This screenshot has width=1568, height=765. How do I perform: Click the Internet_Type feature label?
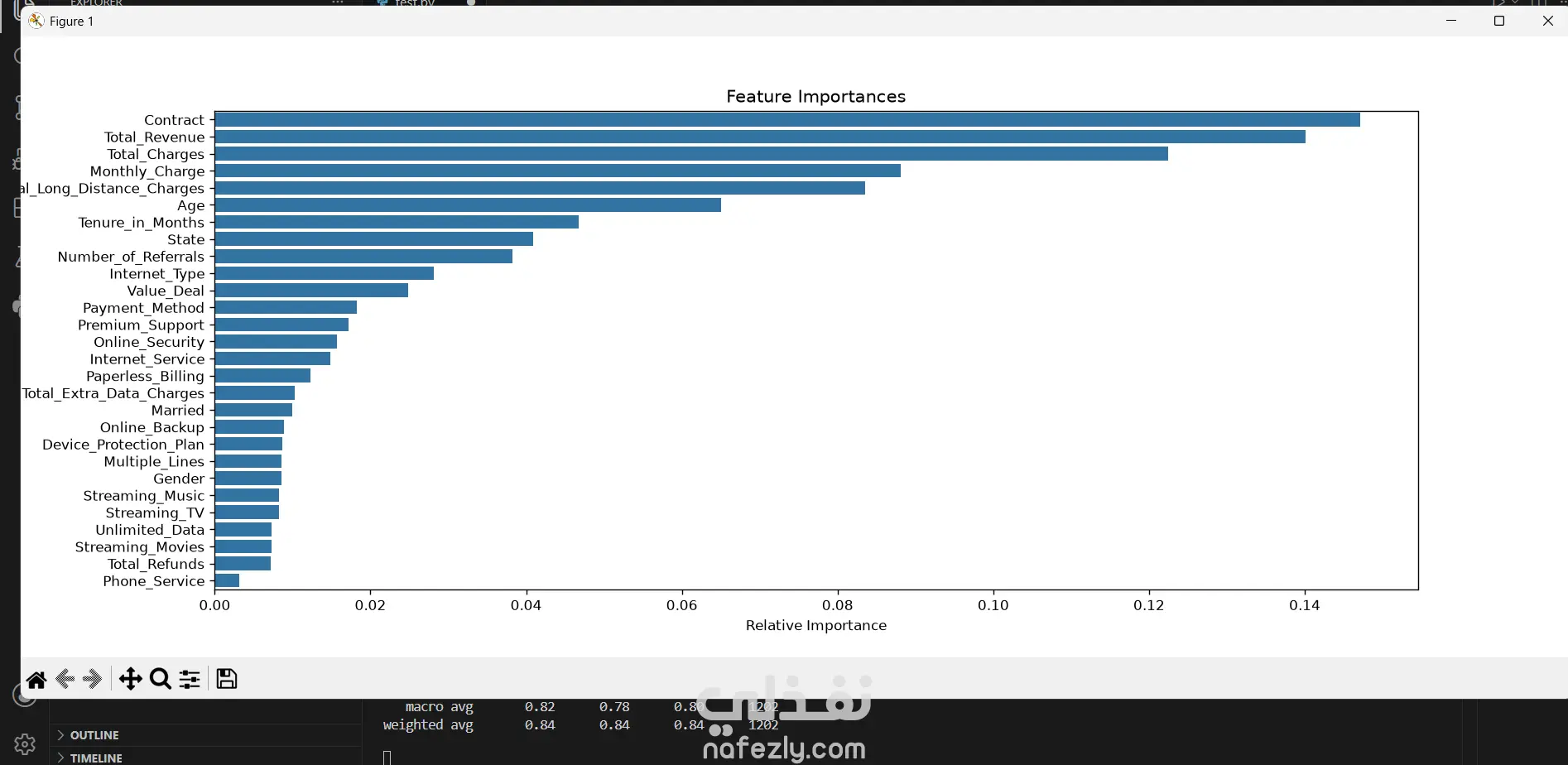157,274
